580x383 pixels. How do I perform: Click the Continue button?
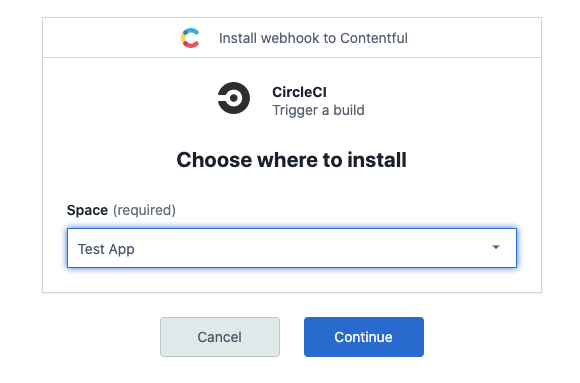point(364,337)
